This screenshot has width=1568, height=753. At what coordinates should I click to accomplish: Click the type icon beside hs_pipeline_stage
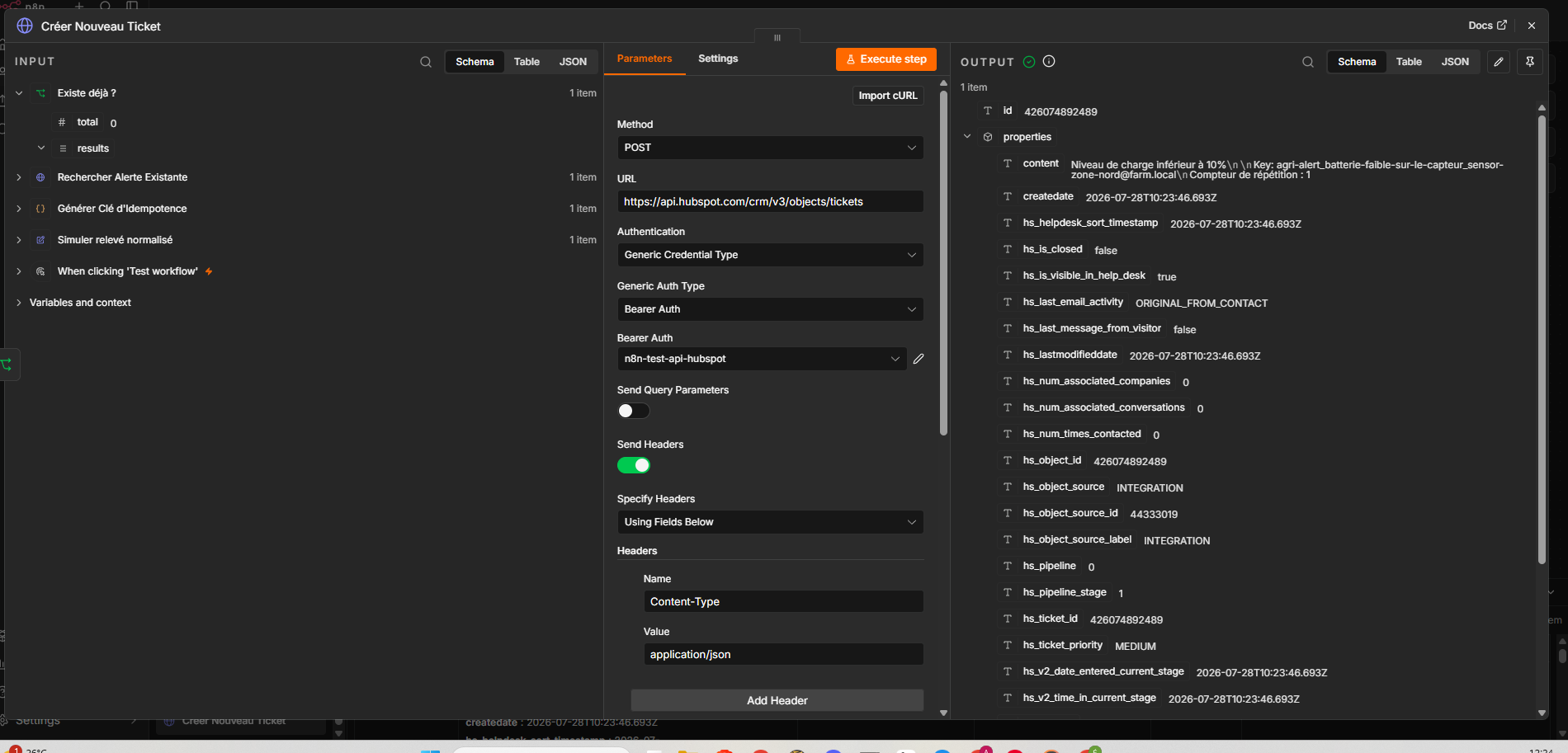pyautogui.click(x=1008, y=592)
